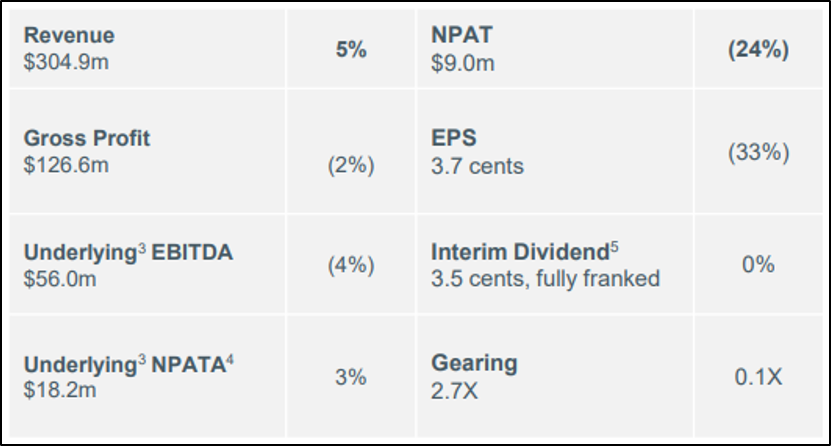Select the $9.0m NPAT value
Viewport: 831px width, 446px height.
tap(463, 62)
